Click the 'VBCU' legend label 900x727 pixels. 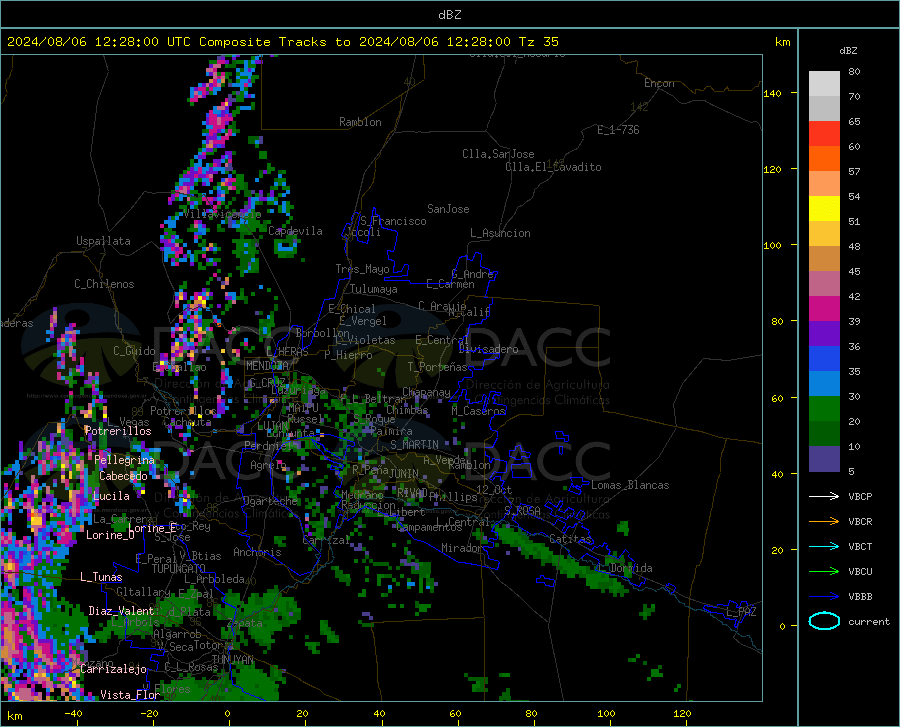click(860, 572)
